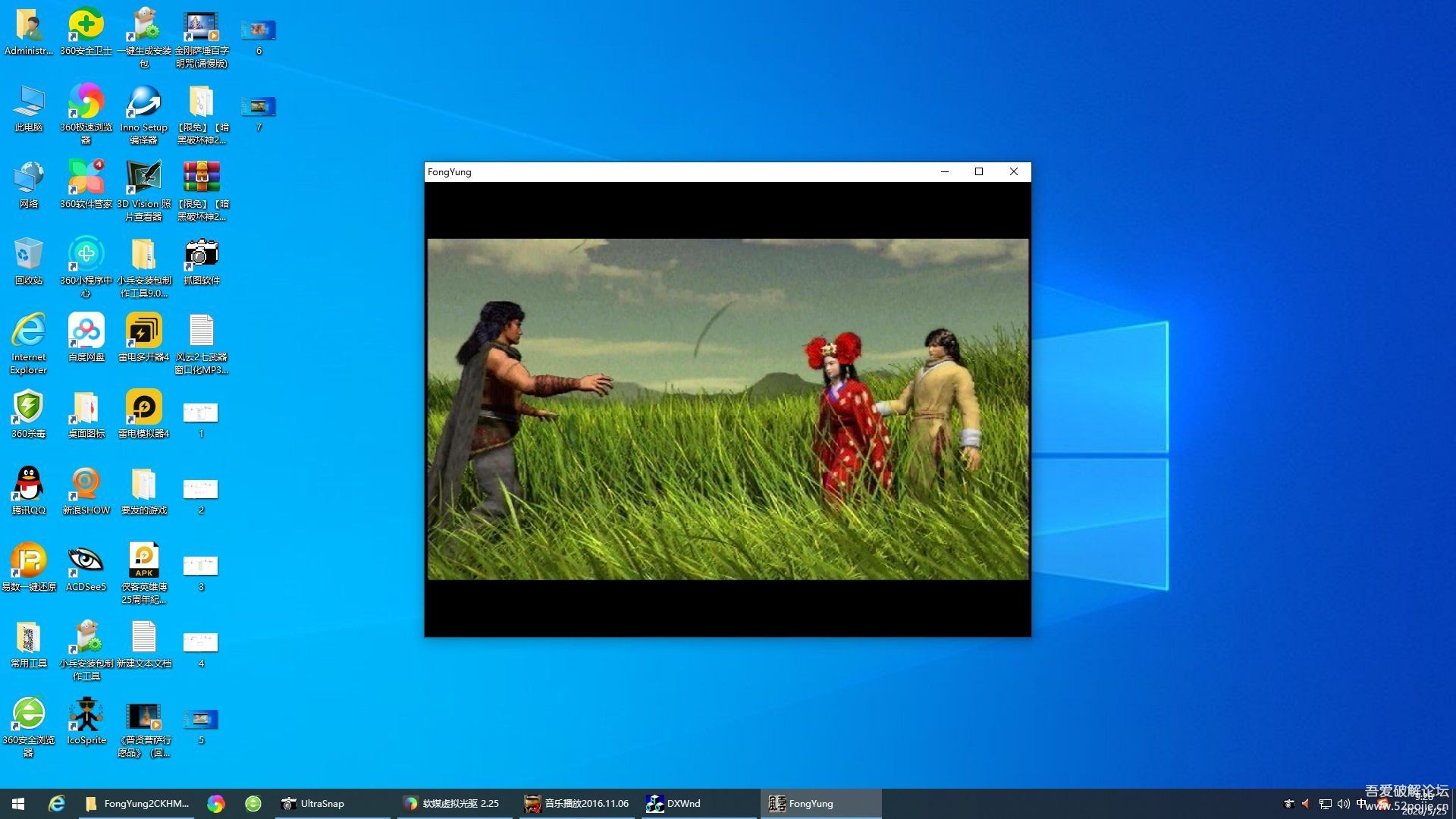The height and width of the screenshot is (819, 1456).
Task: Select the desktop image file named 7
Action: point(259,112)
